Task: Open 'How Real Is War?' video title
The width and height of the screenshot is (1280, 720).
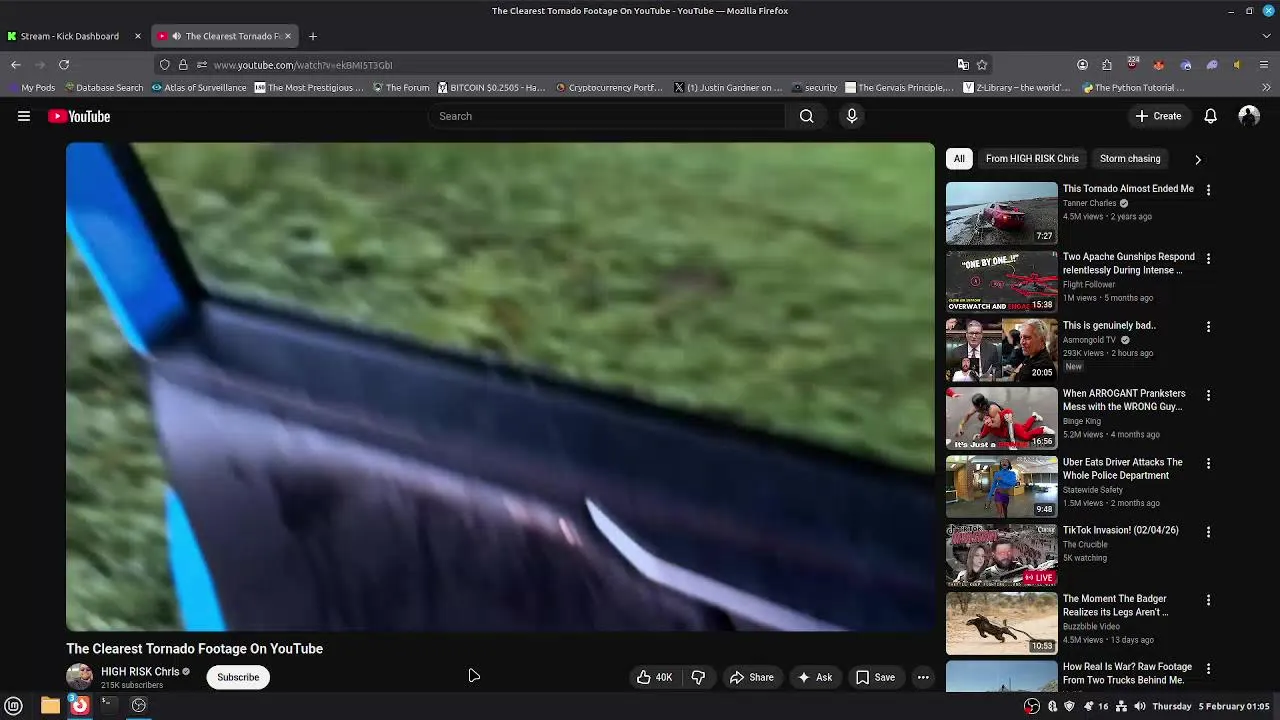Action: pos(1127,673)
